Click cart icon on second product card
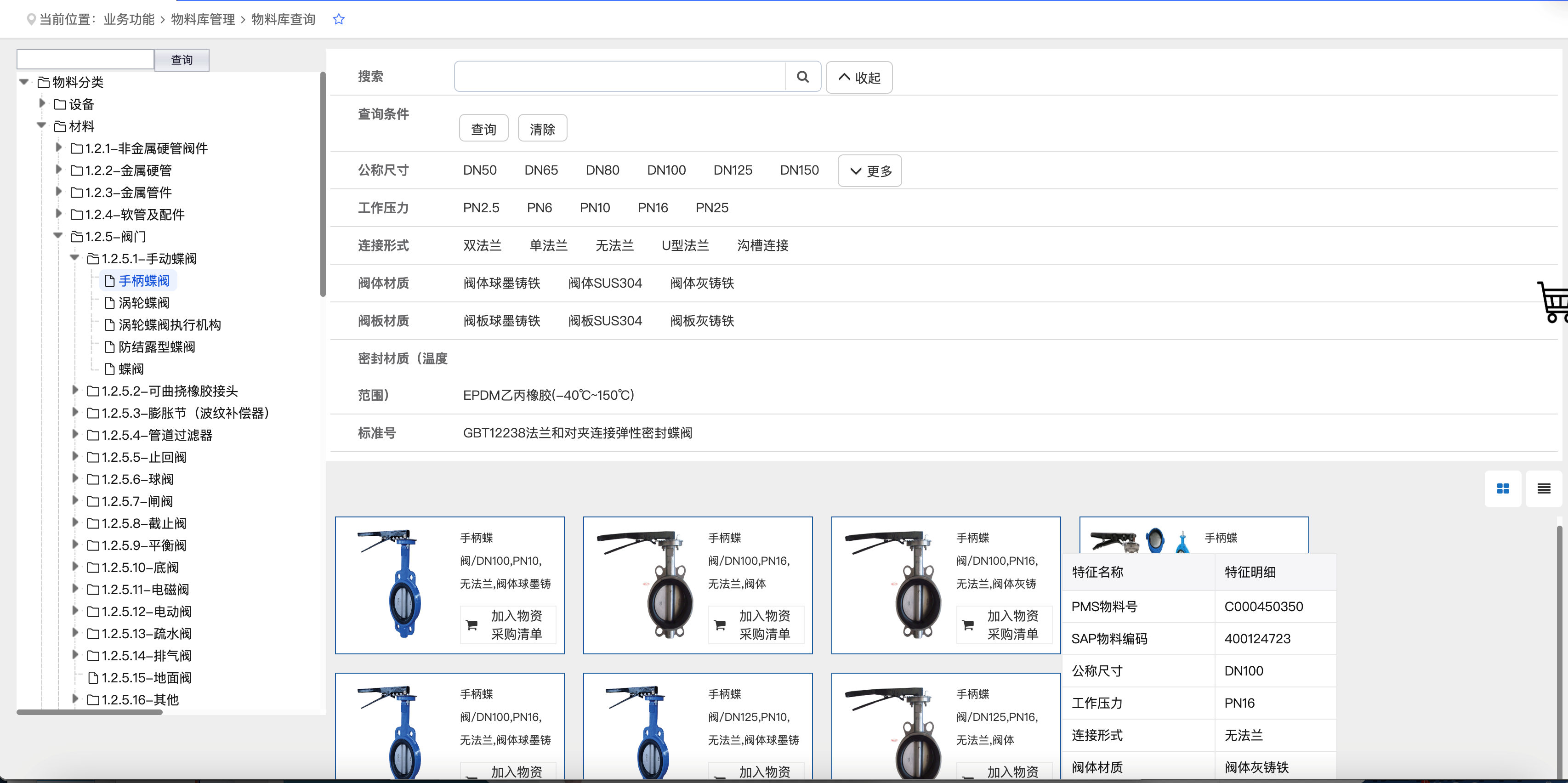 point(720,624)
